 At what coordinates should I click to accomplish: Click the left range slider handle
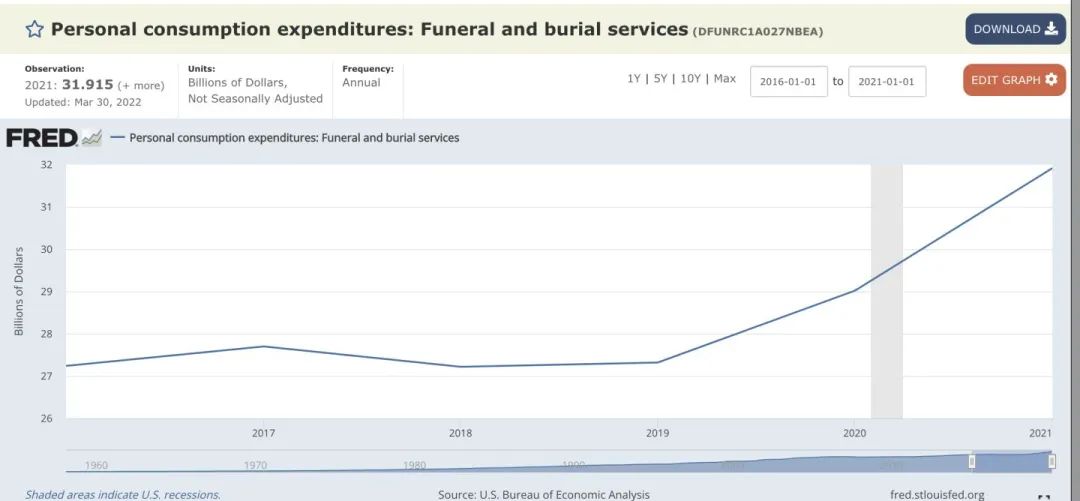tap(971, 461)
